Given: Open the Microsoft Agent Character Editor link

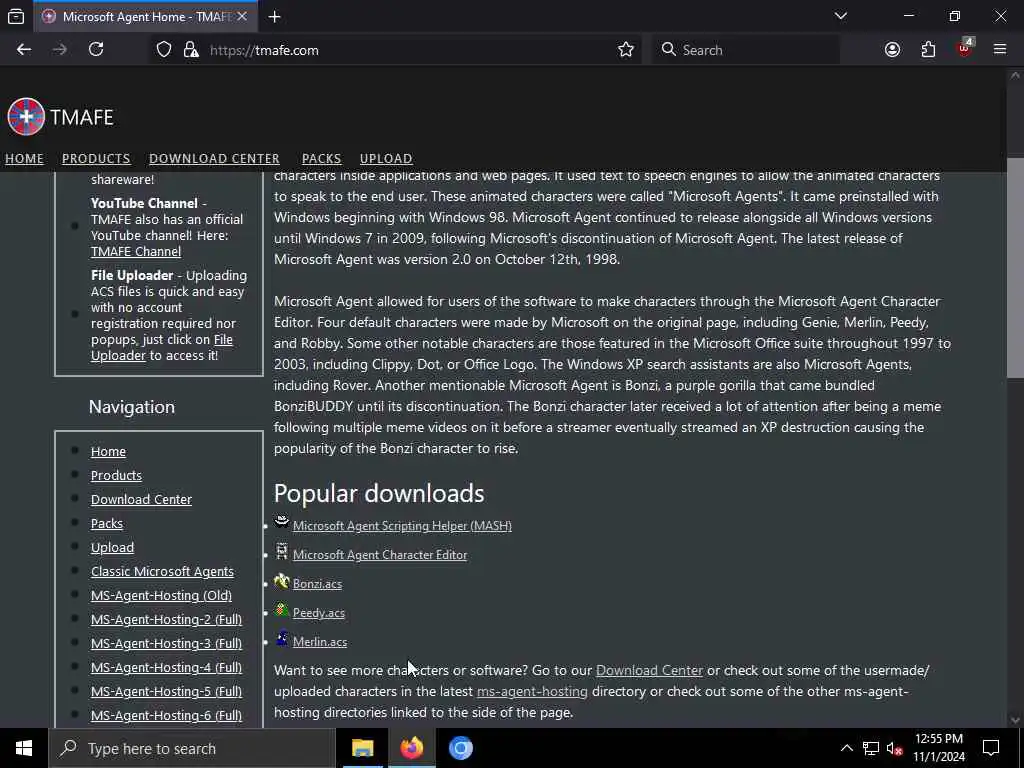Looking at the screenshot, I should [x=380, y=555].
